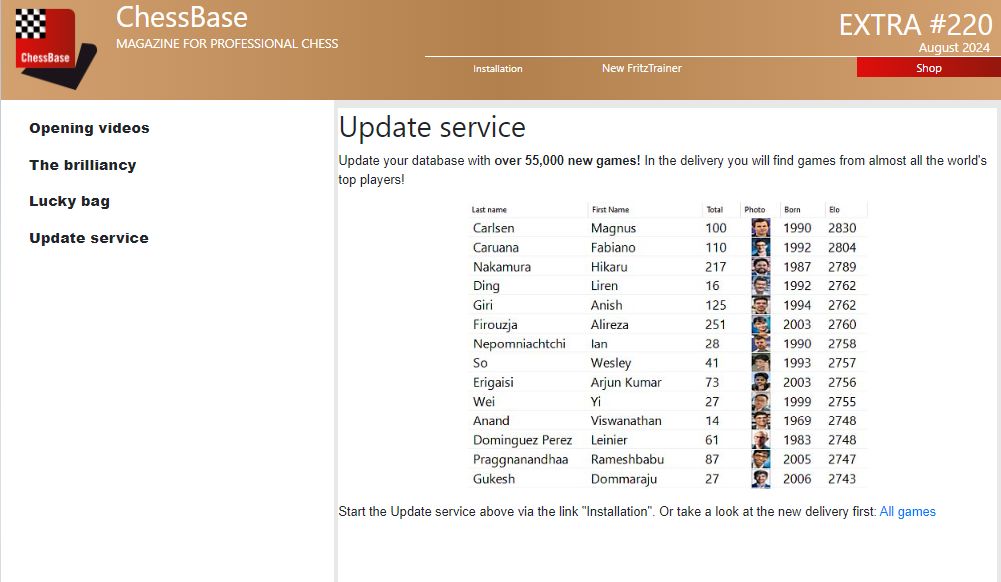Select the Nepomniachtchi last name cell
Image resolution: width=1001 pixels, height=582 pixels.
tap(519, 343)
